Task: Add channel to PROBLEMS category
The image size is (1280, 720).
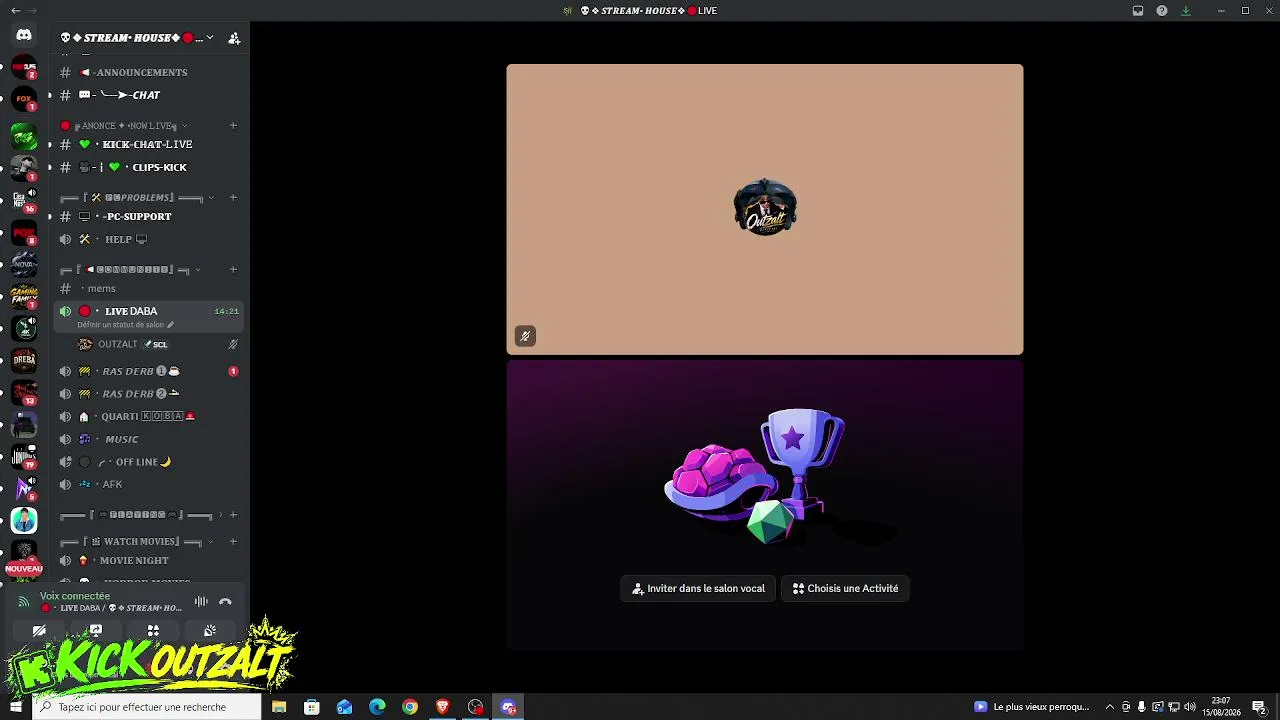Action: pos(233,197)
